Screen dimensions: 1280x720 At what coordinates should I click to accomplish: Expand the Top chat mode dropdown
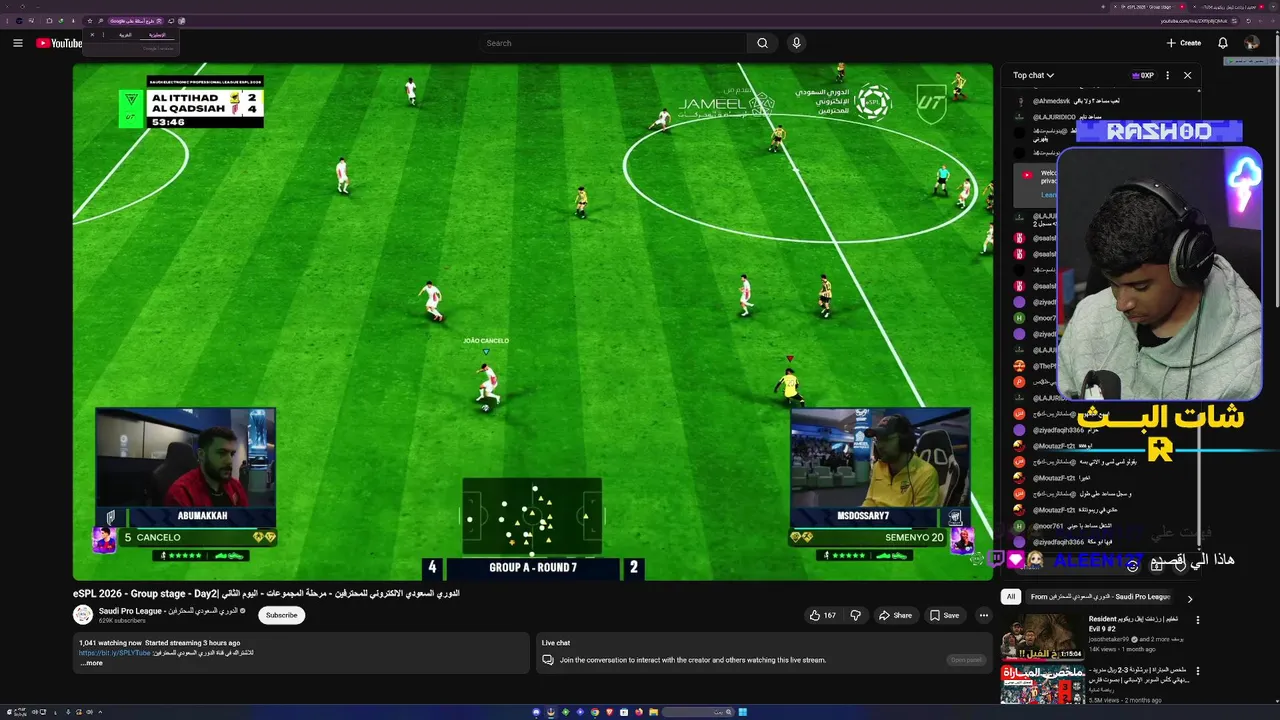(x=1033, y=75)
